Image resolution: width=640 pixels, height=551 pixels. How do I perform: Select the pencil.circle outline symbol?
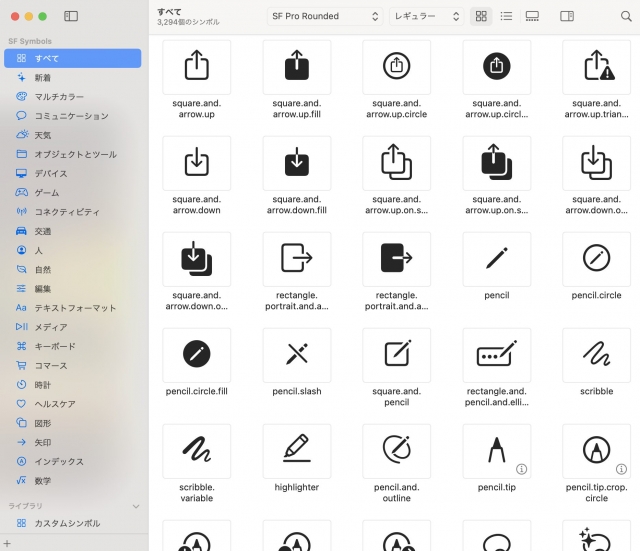596,259
